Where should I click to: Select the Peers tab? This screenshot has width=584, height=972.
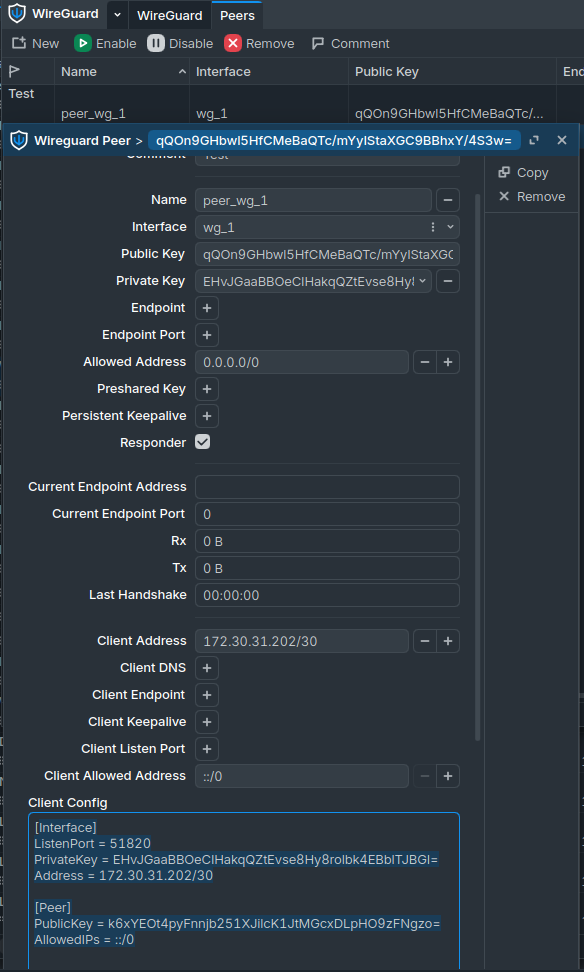click(x=237, y=15)
